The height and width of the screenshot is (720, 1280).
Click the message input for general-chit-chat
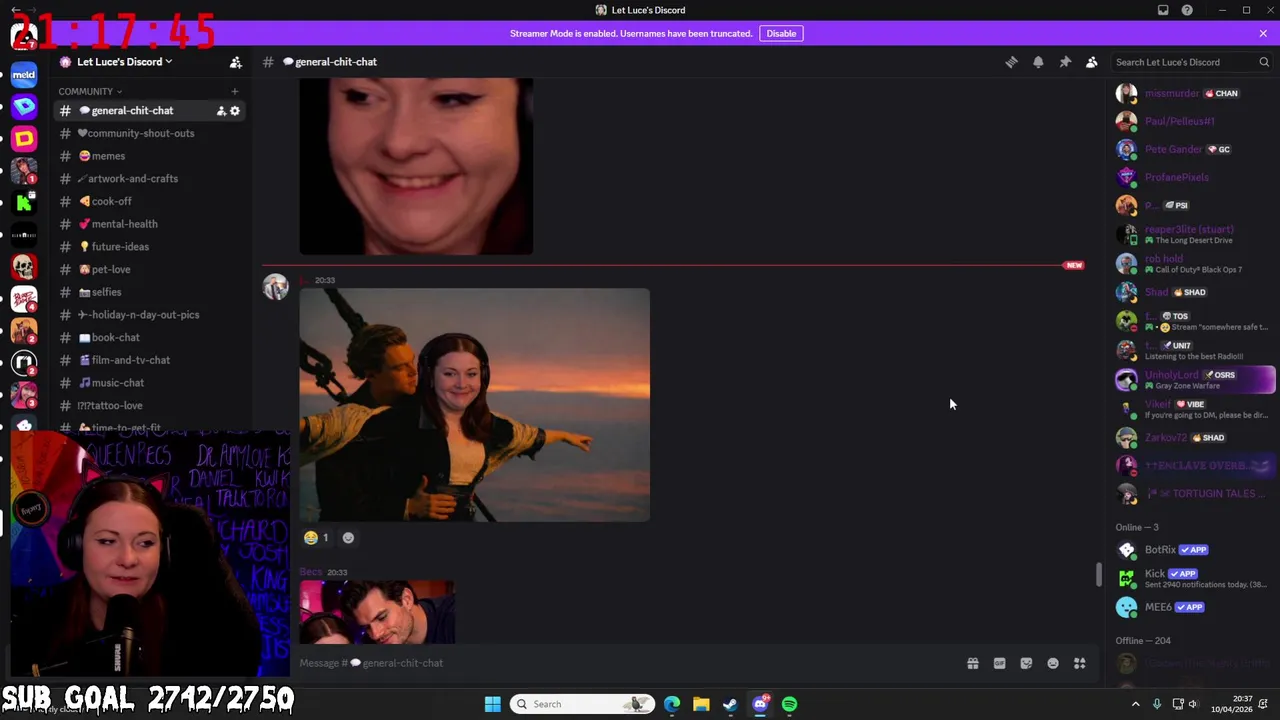625,663
